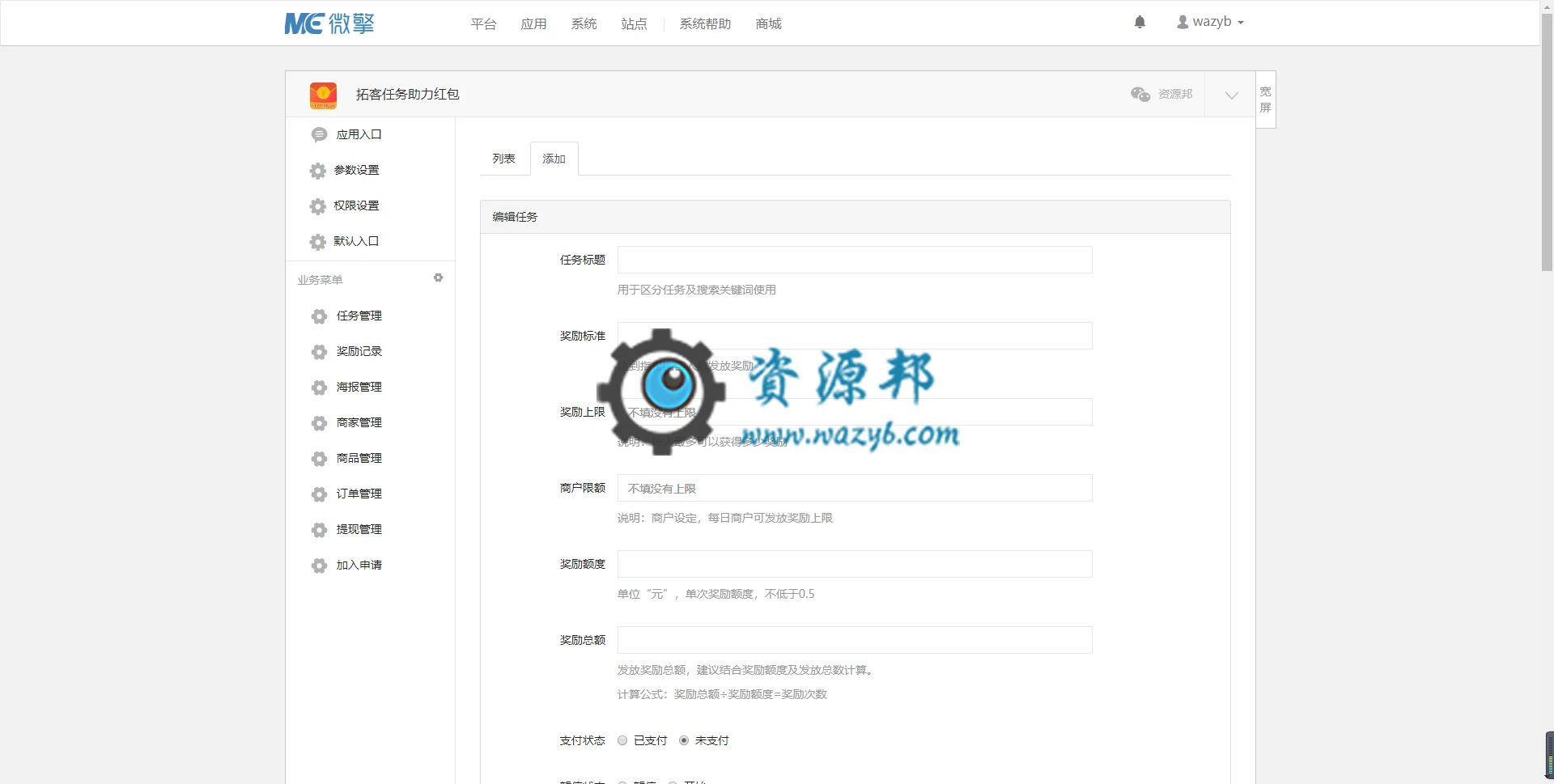Expand the chevron beside 资源邦
This screenshot has height=784, width=1554.
click(1231, 95)
